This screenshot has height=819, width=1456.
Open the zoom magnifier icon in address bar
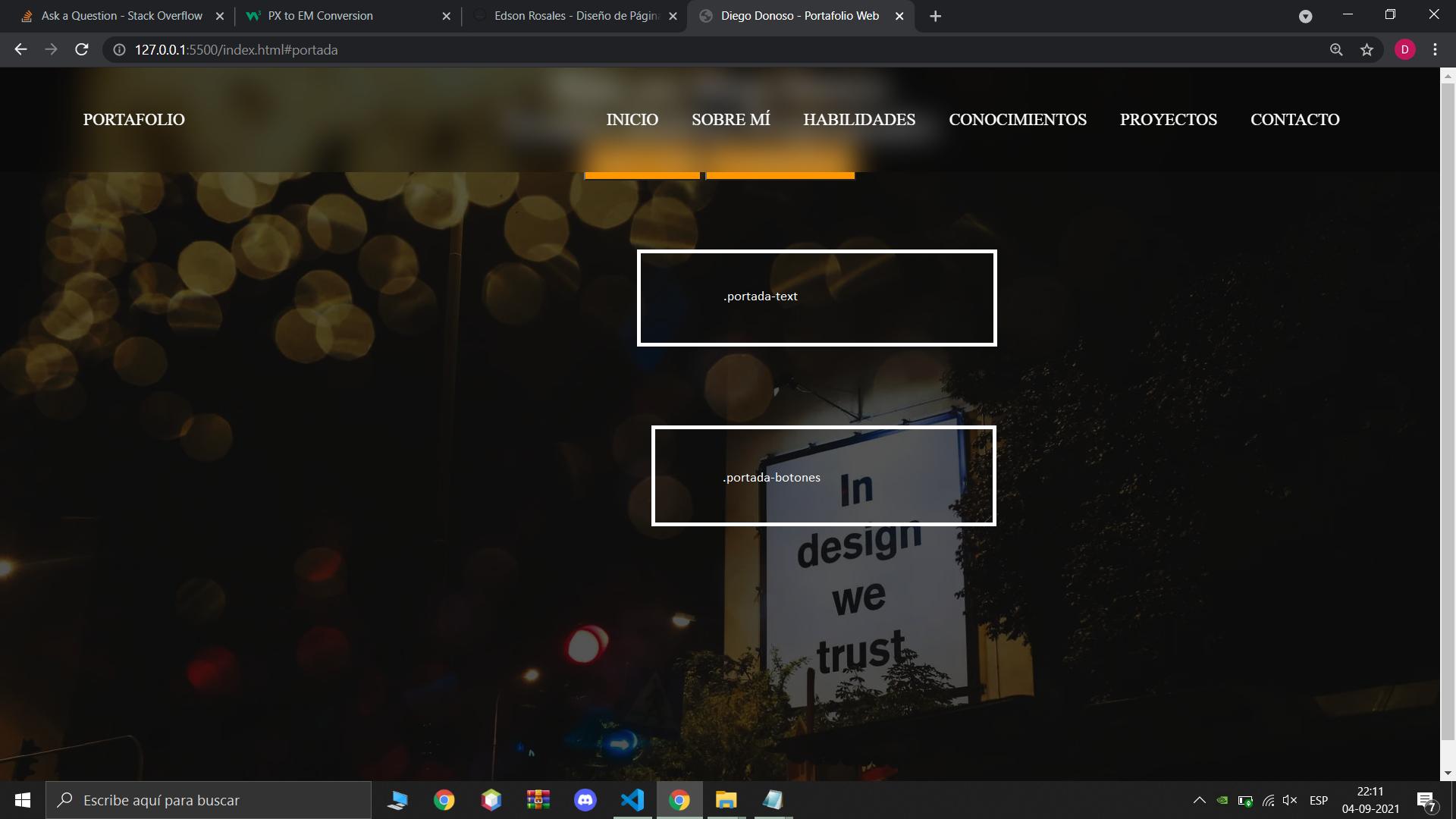click(x=1336, y=50)
